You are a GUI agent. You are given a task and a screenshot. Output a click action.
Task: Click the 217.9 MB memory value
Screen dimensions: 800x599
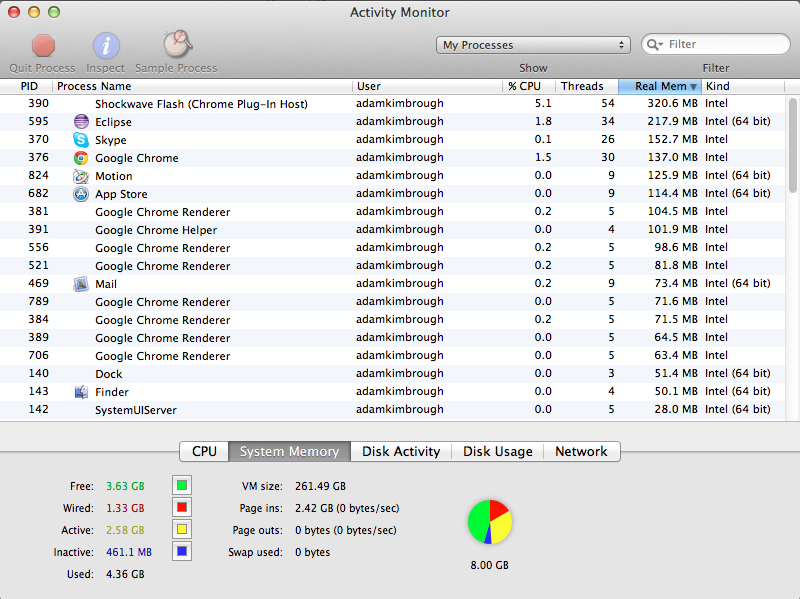tap(672, 121)
